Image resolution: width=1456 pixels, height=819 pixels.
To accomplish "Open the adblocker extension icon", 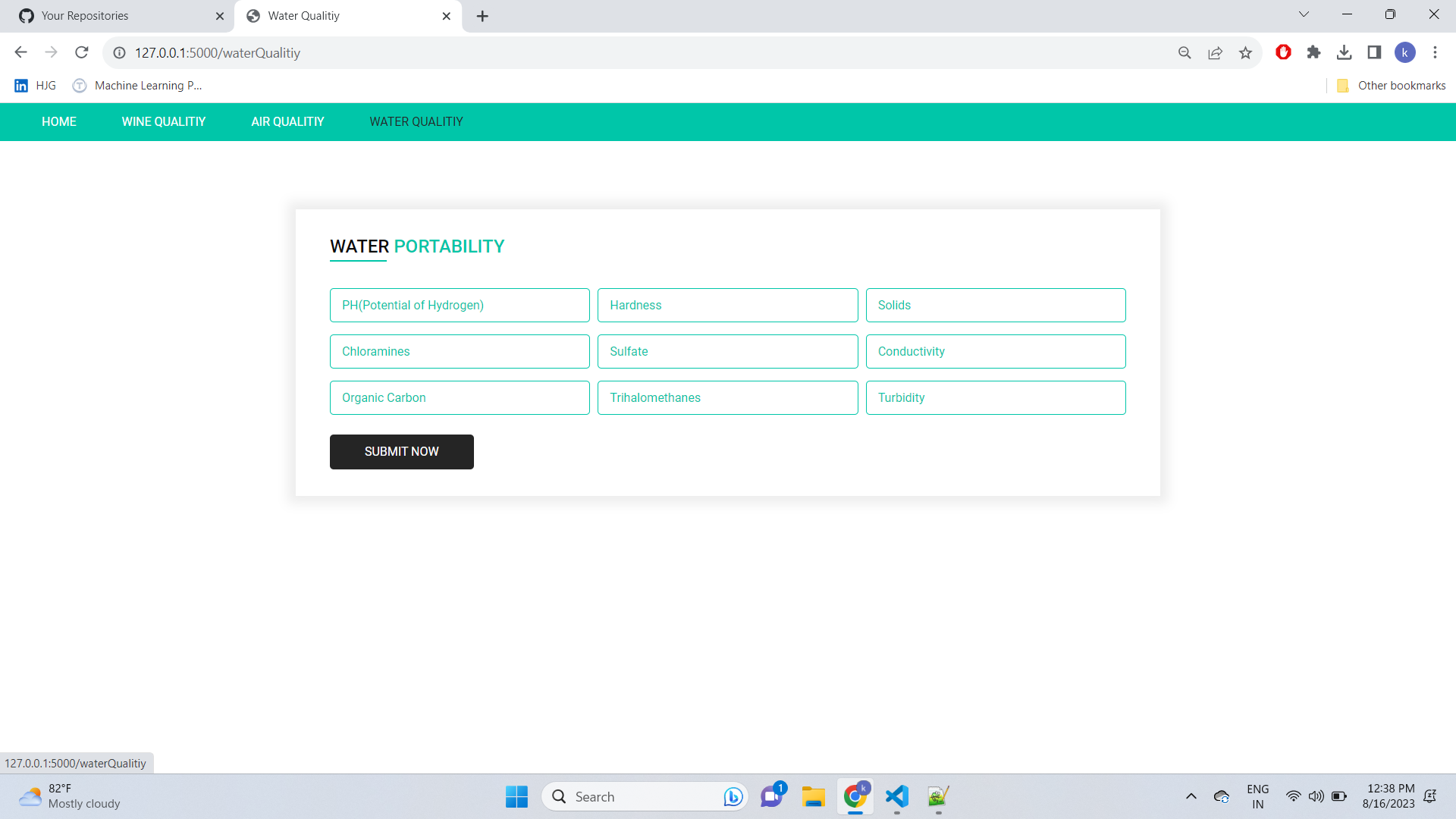I will click(1283, 52).
